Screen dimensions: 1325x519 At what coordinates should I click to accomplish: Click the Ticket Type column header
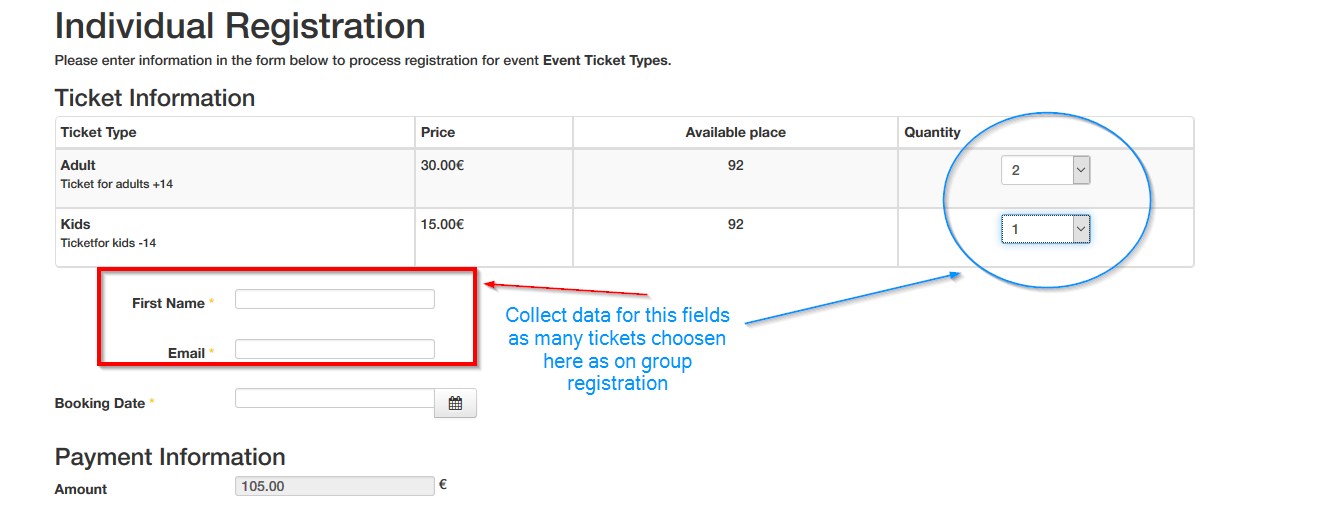pyautogui.click(x=98, y=132)
